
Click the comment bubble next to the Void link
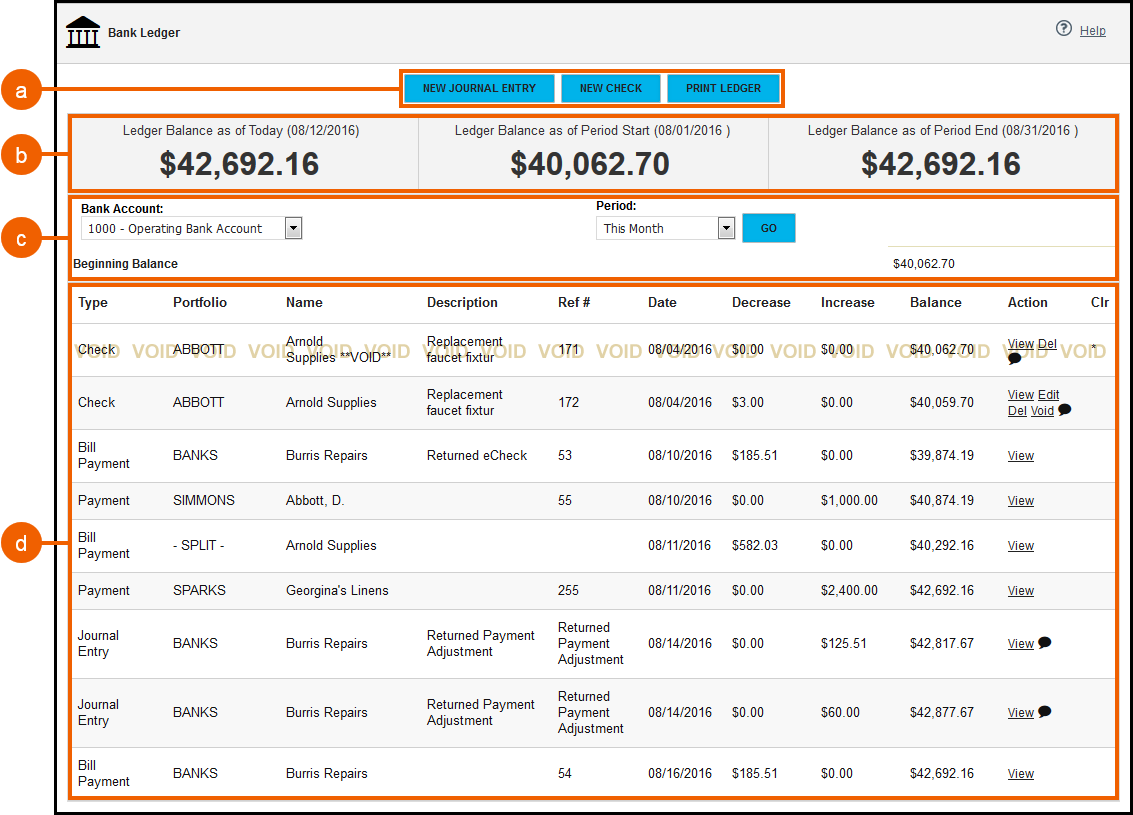pos(1066,409)
